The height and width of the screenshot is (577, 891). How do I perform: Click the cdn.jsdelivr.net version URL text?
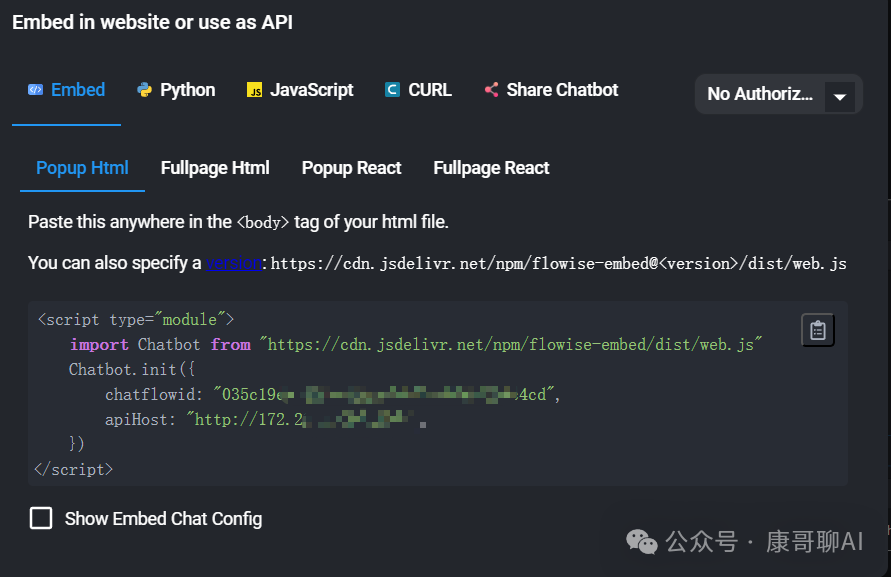[x=559, y=263]
